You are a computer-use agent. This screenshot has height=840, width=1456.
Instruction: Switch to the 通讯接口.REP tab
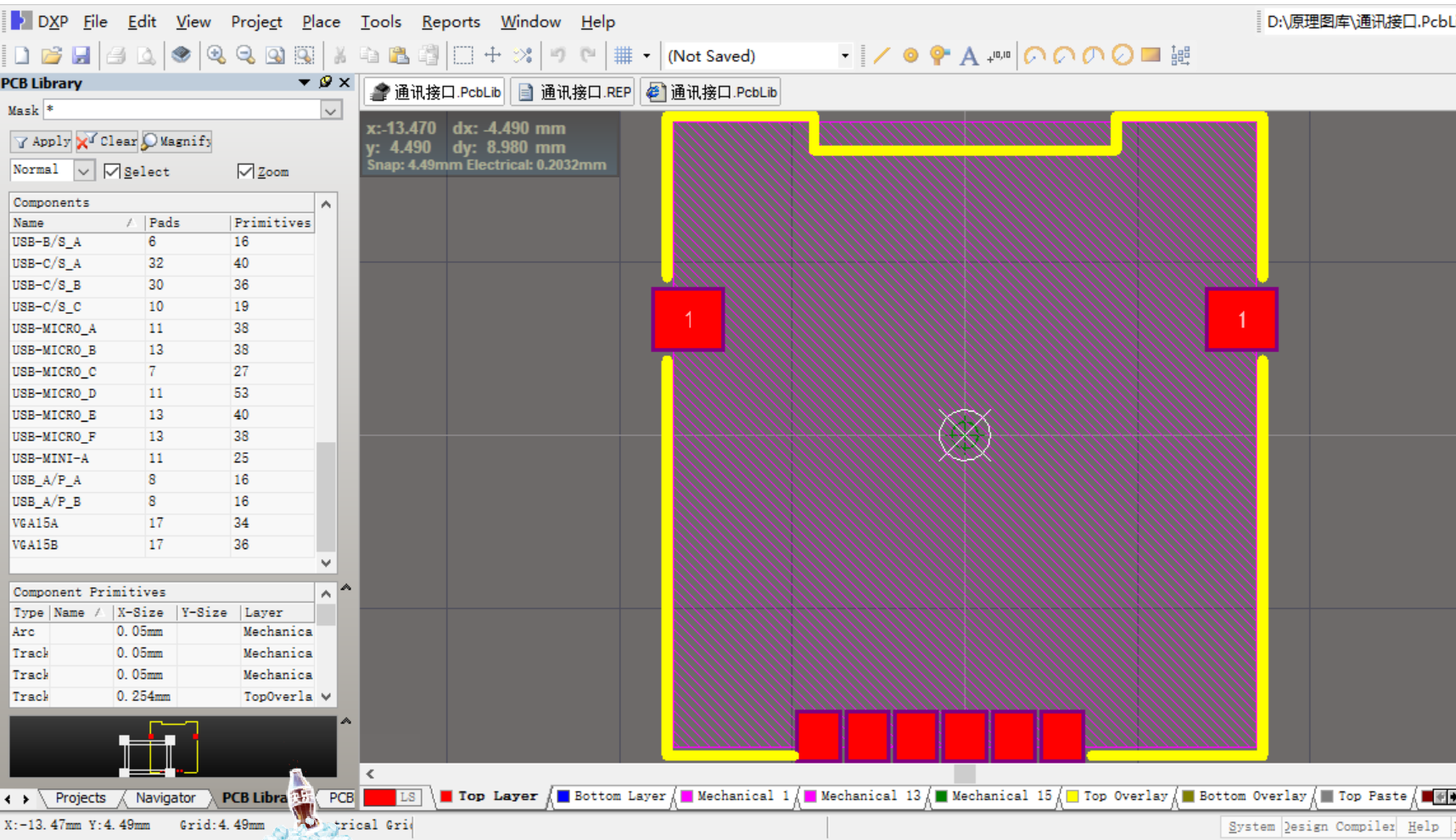point(574,92)
